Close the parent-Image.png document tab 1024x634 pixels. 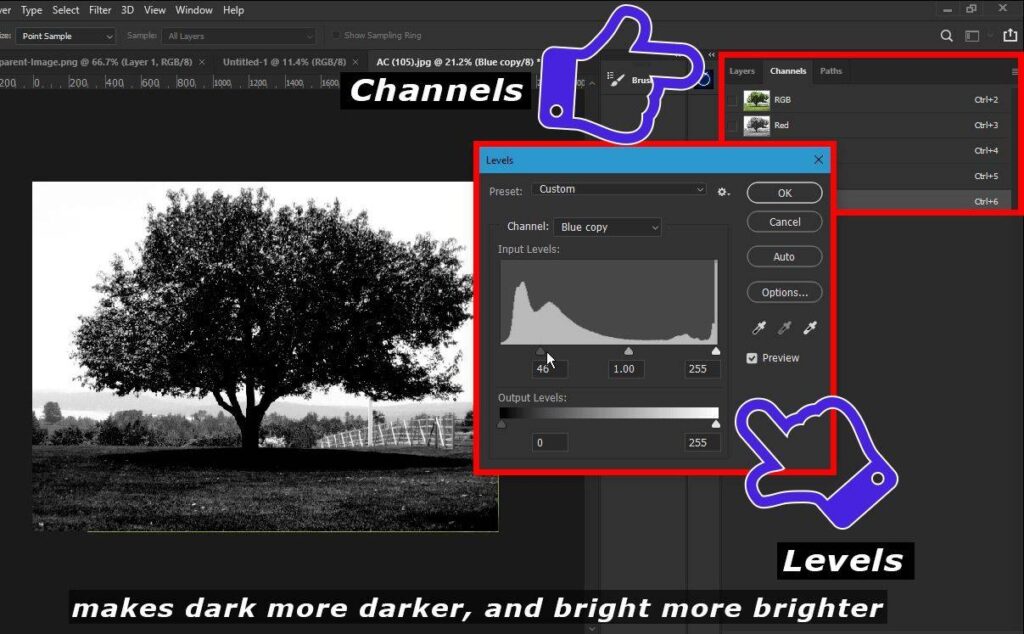coord(202,62)
